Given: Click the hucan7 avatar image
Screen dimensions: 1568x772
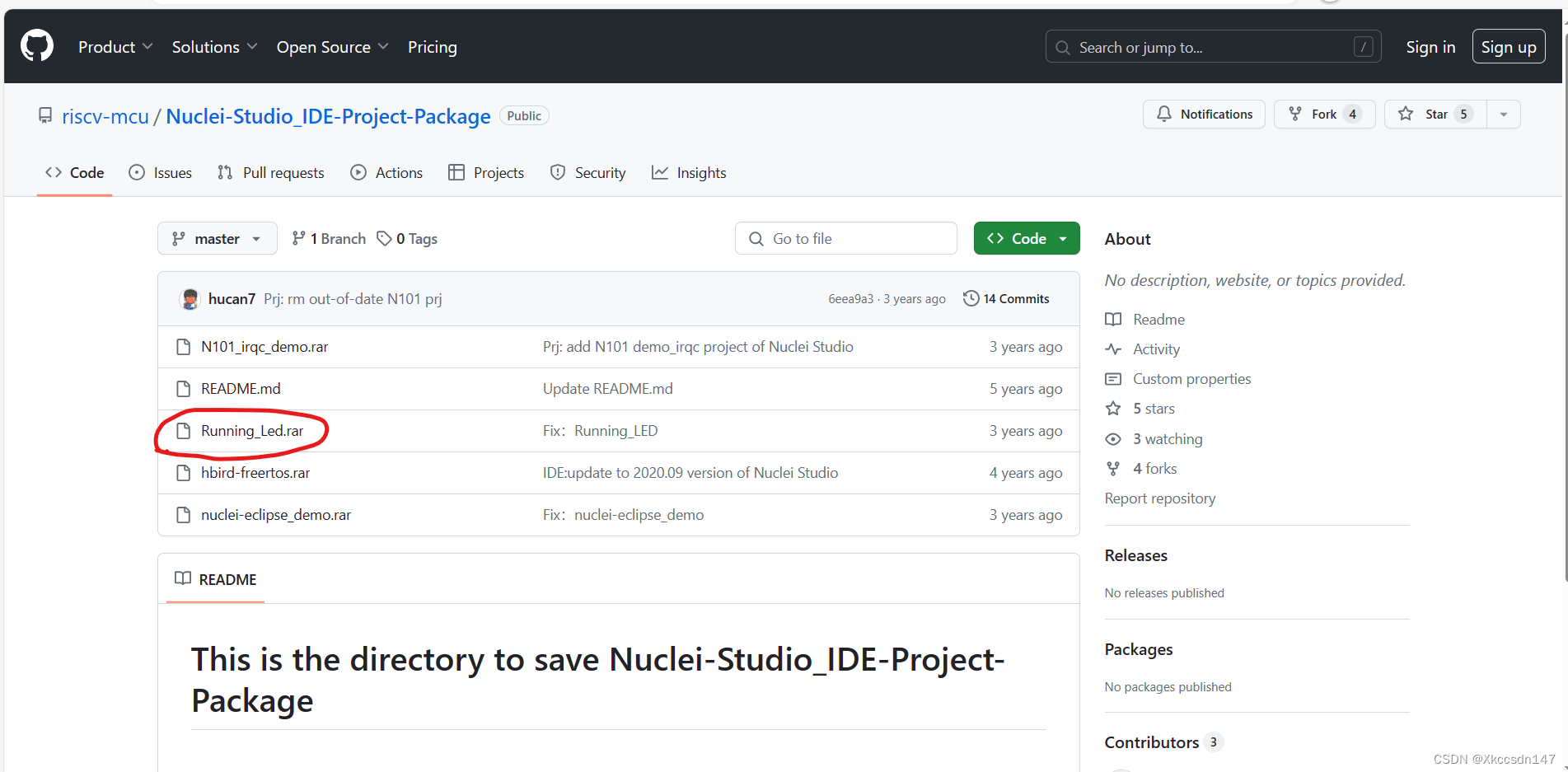Looking at the screenshot, I should pos(190,299).
